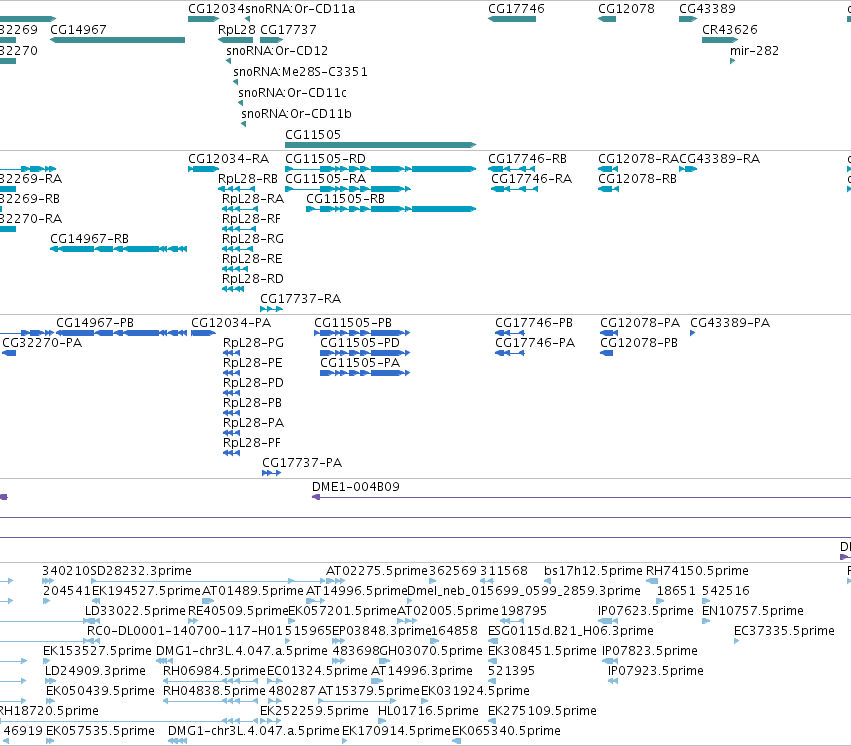
Task: Open CDS CG11505-PD
Action: pyautogui.click(x=360, y=343)
